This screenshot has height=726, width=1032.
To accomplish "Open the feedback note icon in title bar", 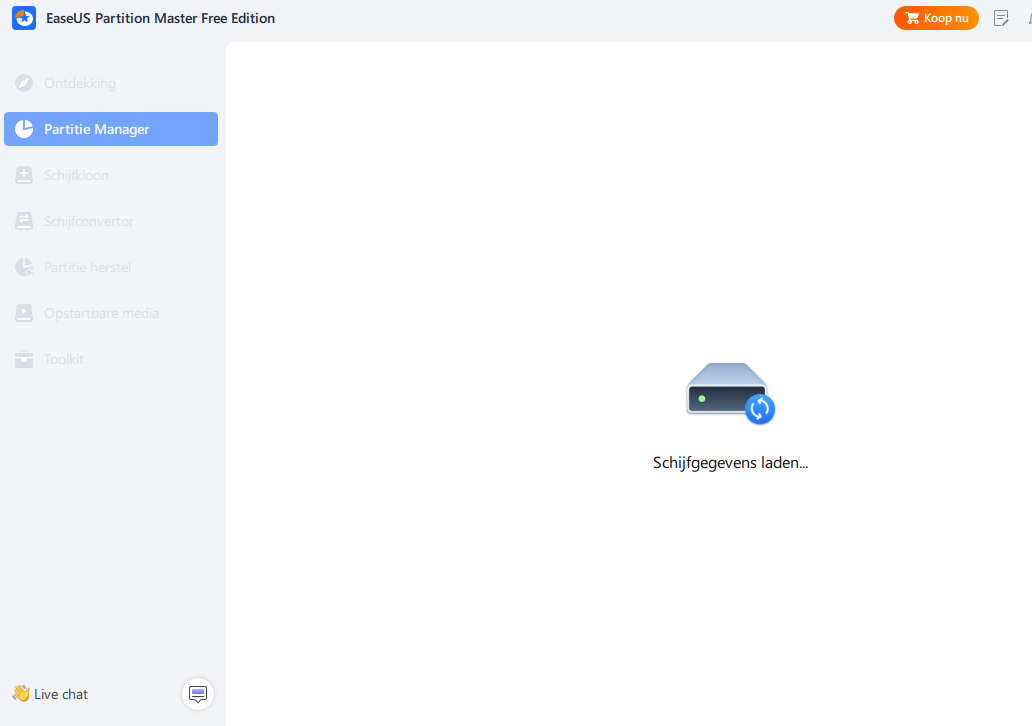I will [x=1001, y=18].
